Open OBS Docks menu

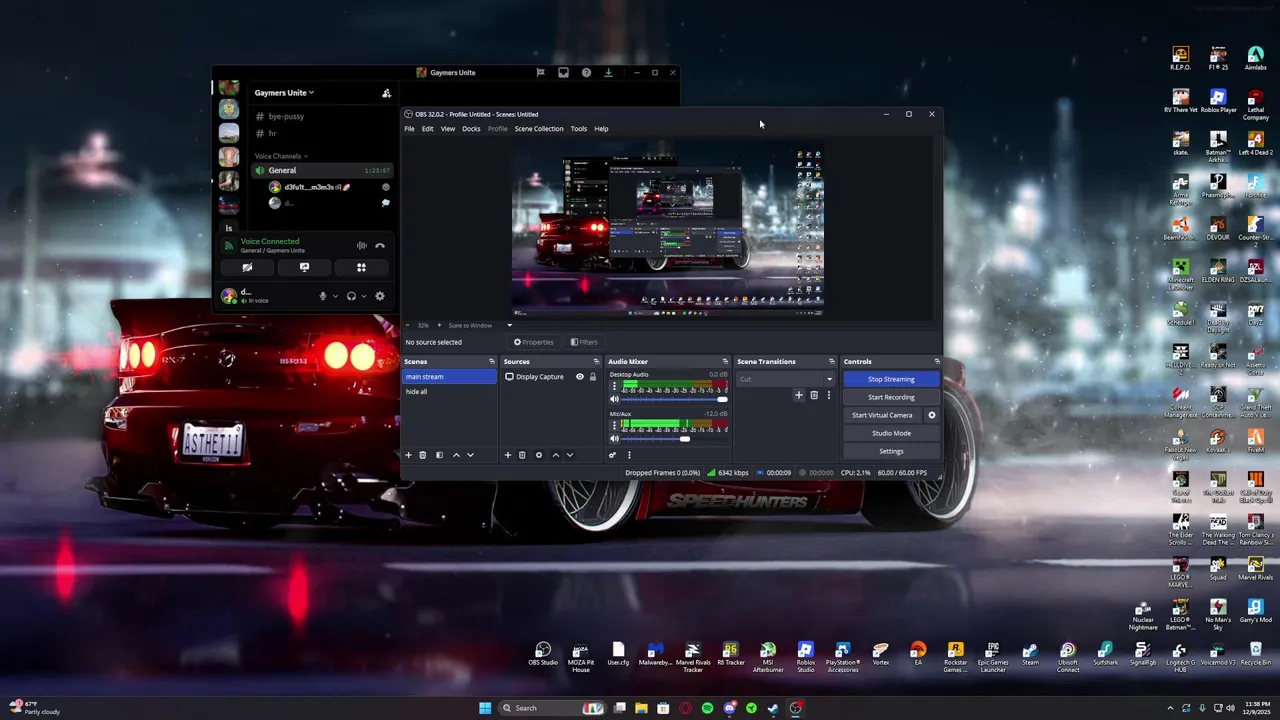pyautogui.click(x=471, y=128)
